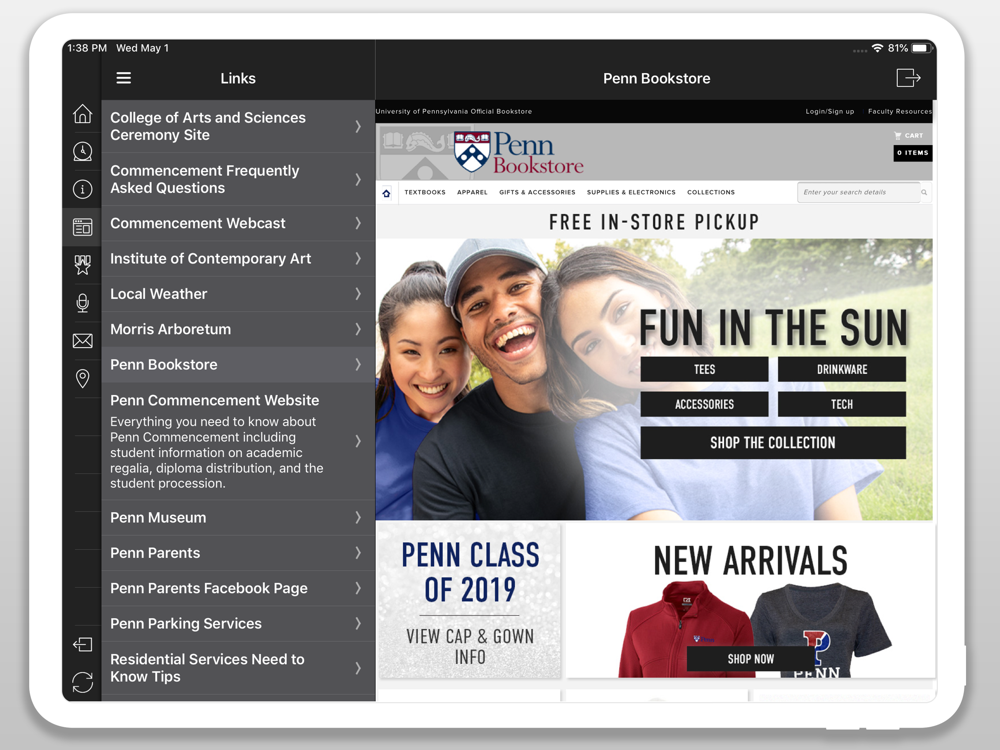Viewport: 1000px width, 750px height.
Task: Tap the refresh circular arrows icon
Action: (82, 682)
